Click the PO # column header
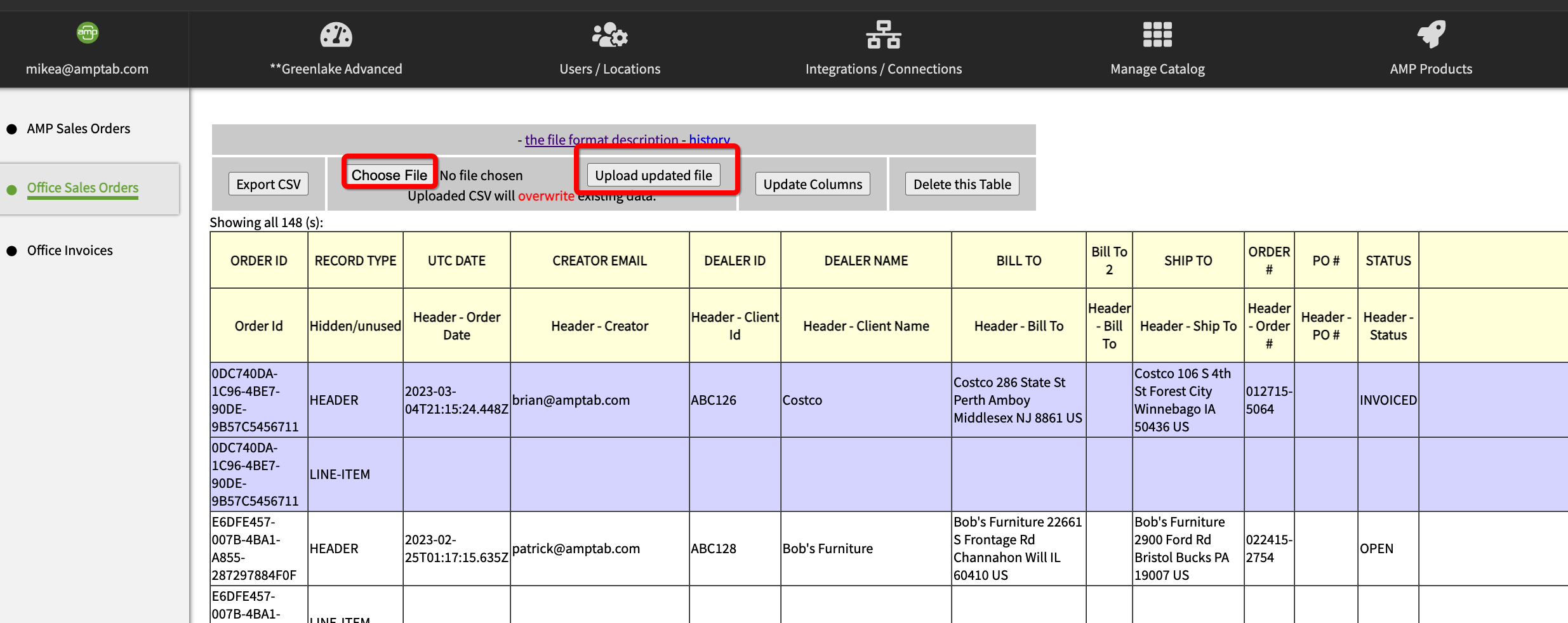 click(x=1325, y=261)
